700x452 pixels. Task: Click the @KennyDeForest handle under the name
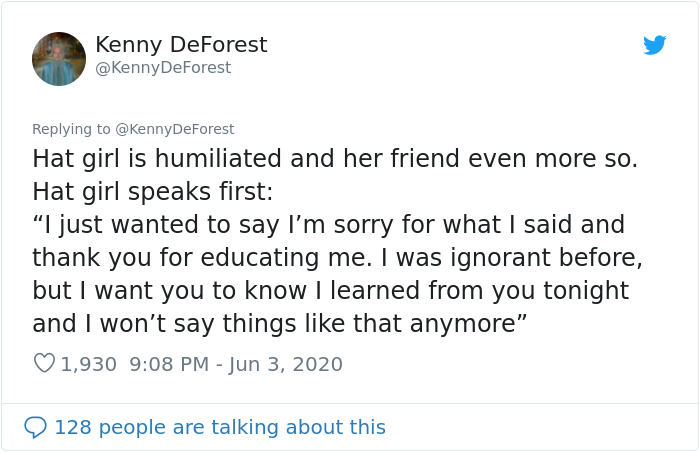point(163,67)
